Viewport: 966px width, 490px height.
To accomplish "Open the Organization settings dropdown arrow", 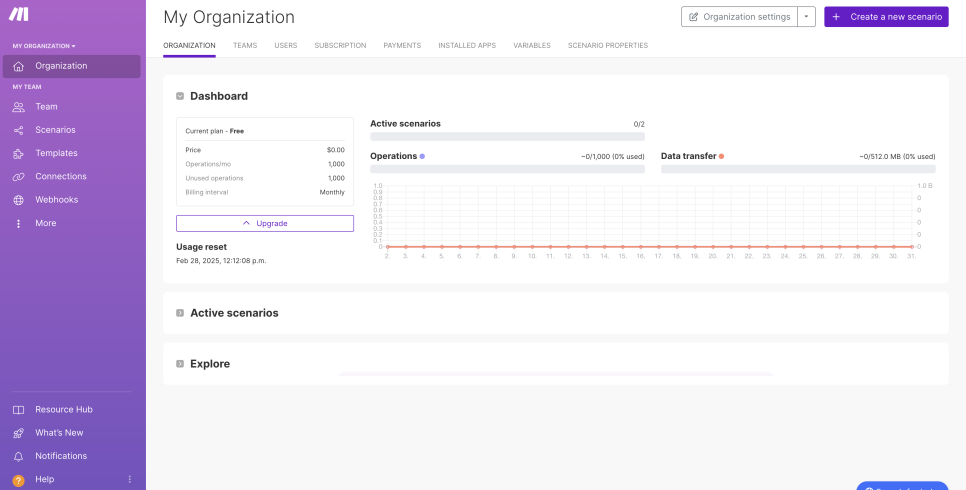I will 806,17.
